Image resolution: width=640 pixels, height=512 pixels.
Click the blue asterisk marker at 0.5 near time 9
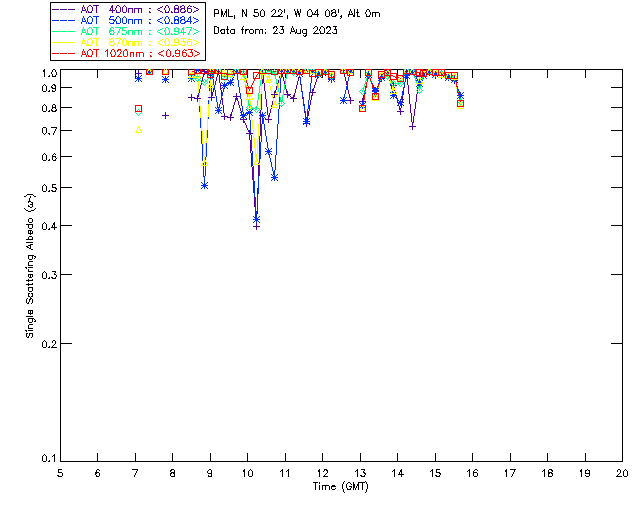tap(204, 186)
